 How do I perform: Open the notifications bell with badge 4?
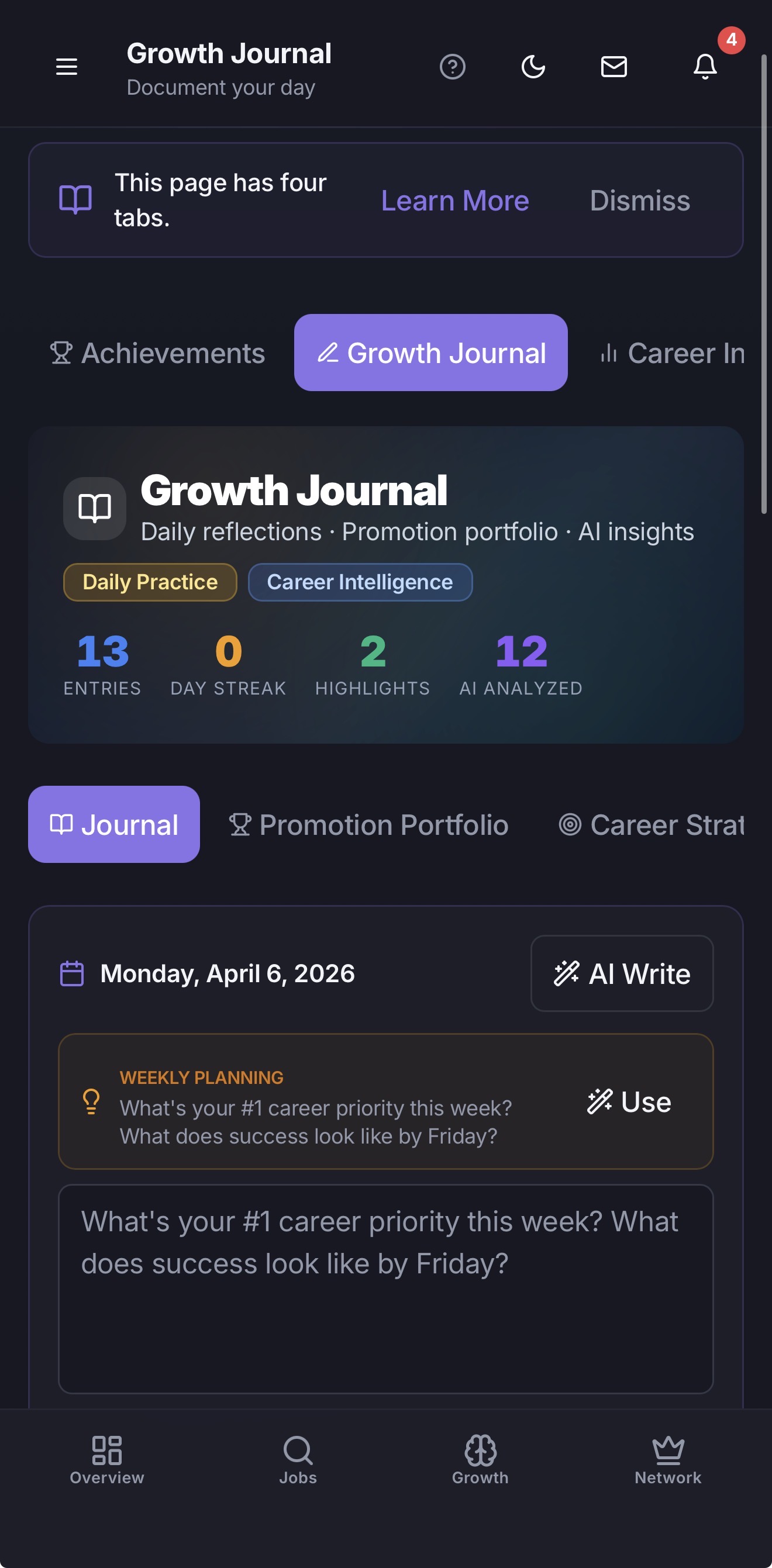[705, 67]
